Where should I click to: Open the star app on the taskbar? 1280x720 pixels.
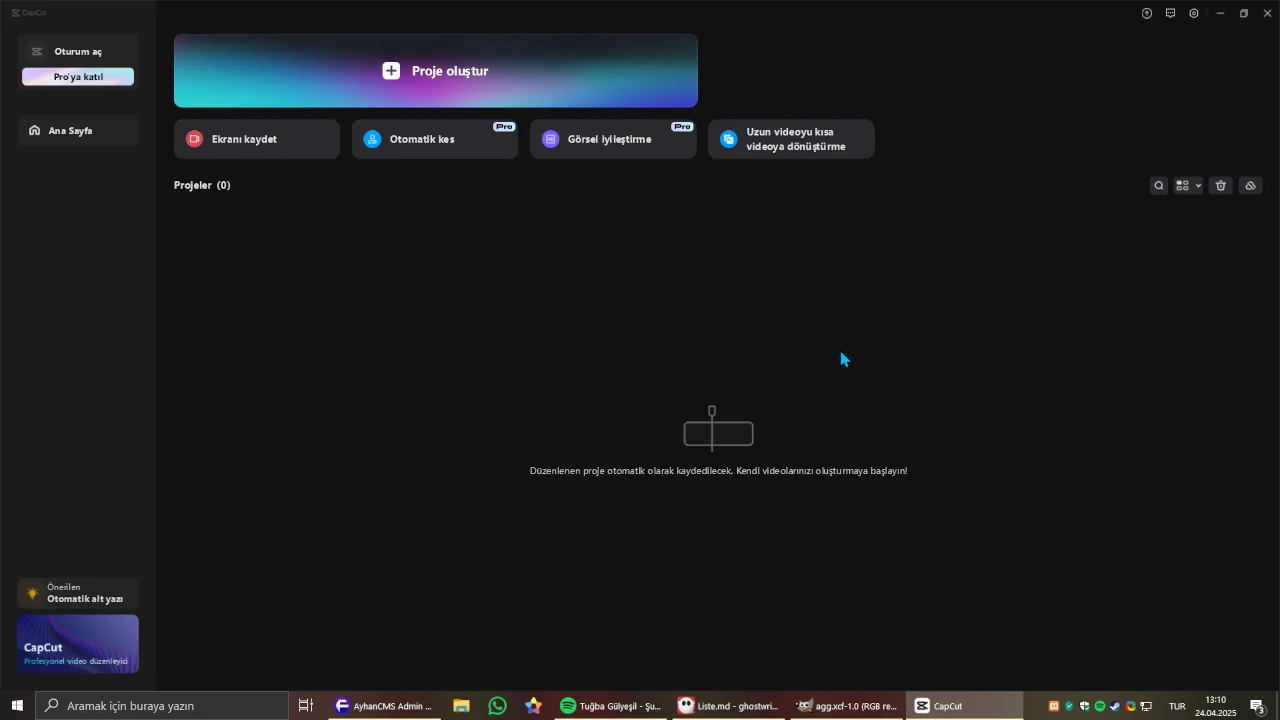pos(533,706)
